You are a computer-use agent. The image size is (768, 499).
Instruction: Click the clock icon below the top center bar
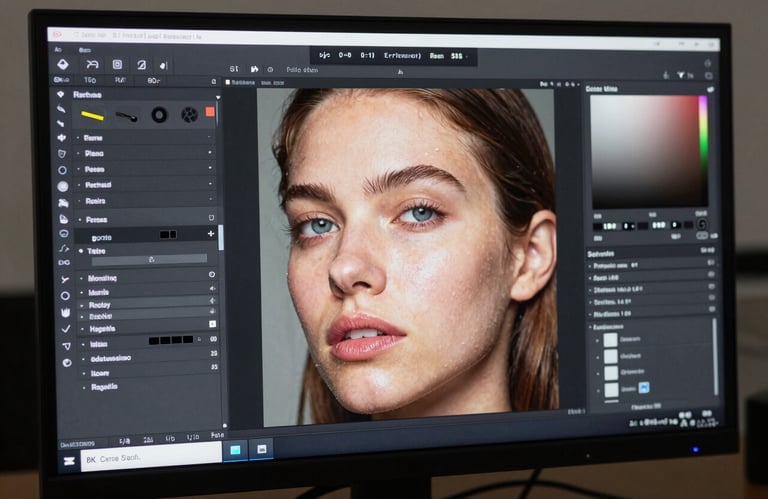coord(270,70)
